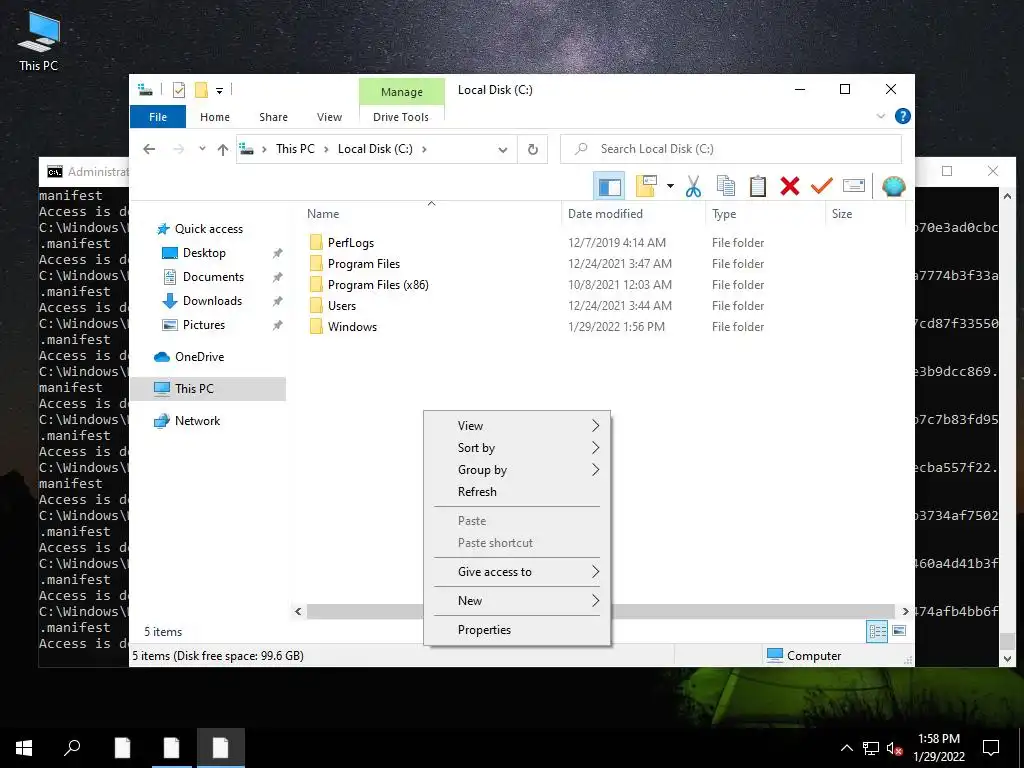Screen dimensions: 1024x768
Task: Sort by Type column header
Action: coord(765,214)
